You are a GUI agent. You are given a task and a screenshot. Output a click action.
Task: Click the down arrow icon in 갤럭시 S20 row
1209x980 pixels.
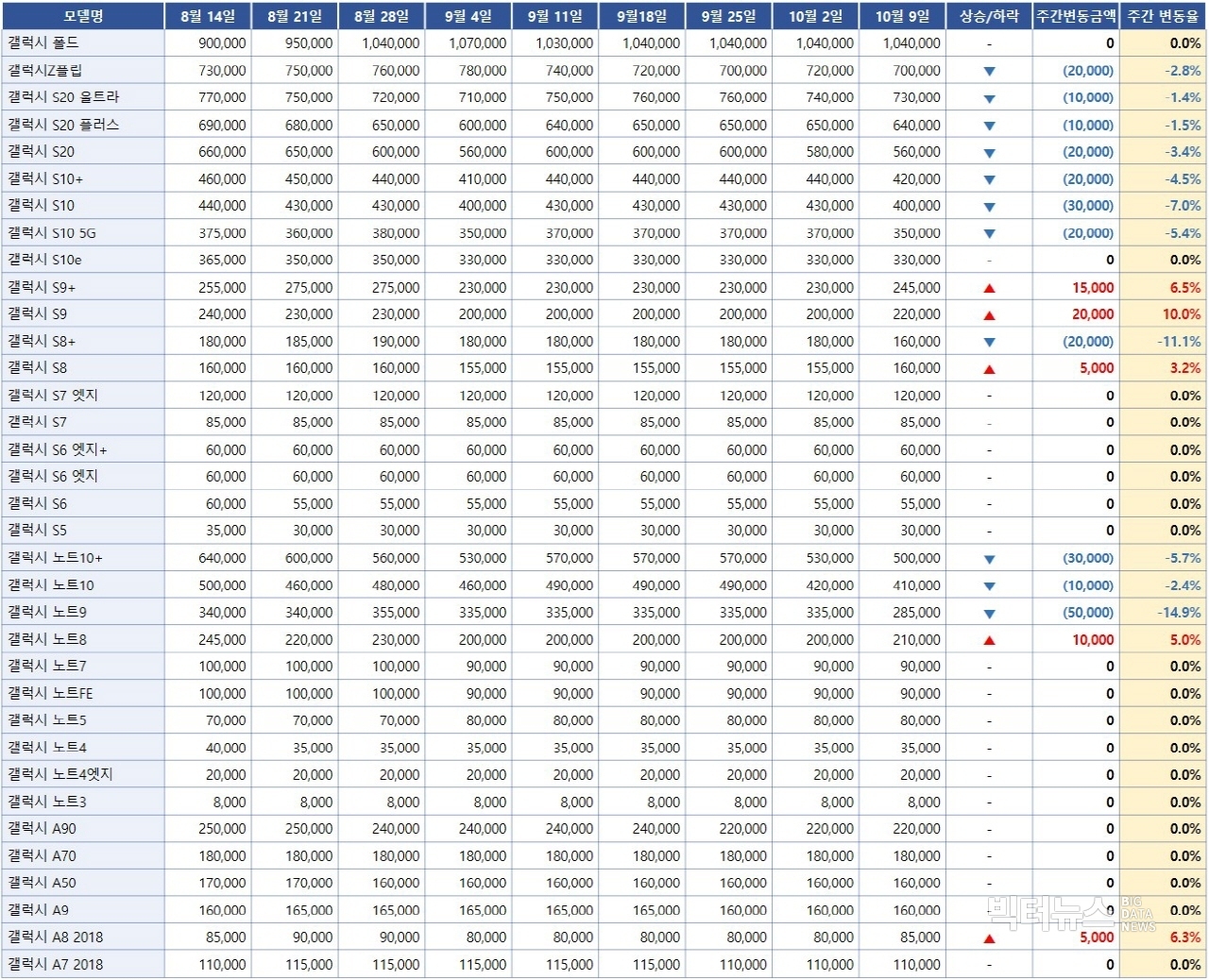[x=989, y=153]
